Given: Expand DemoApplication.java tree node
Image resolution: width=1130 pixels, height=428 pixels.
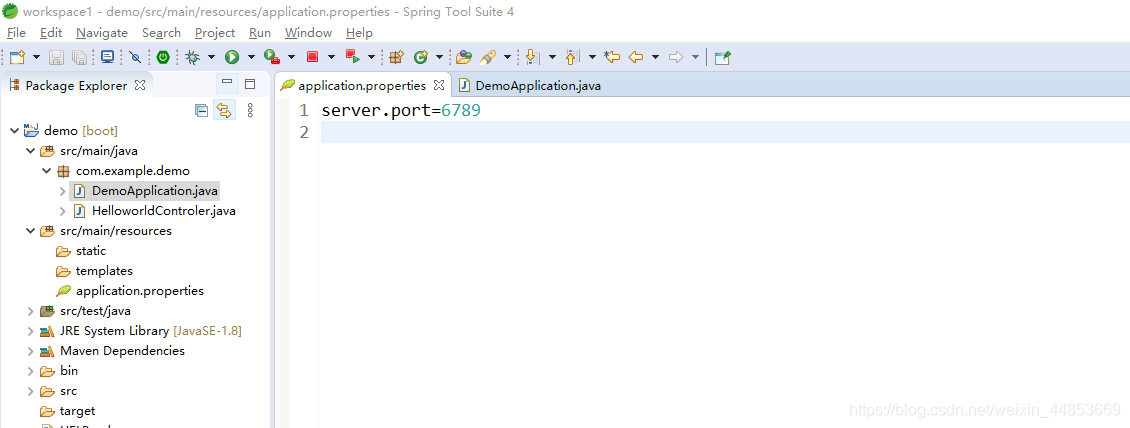Looking at the screenshot, I should 62,191.
